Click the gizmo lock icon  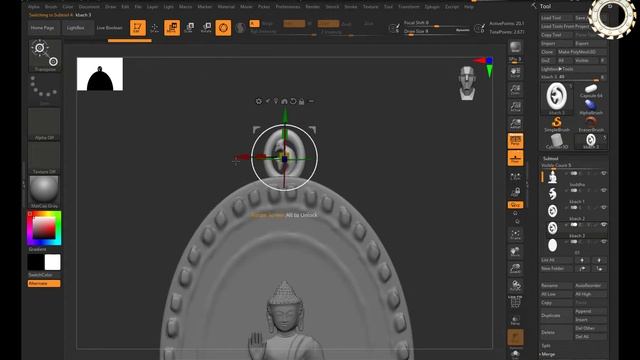click(x=302, y=101)
